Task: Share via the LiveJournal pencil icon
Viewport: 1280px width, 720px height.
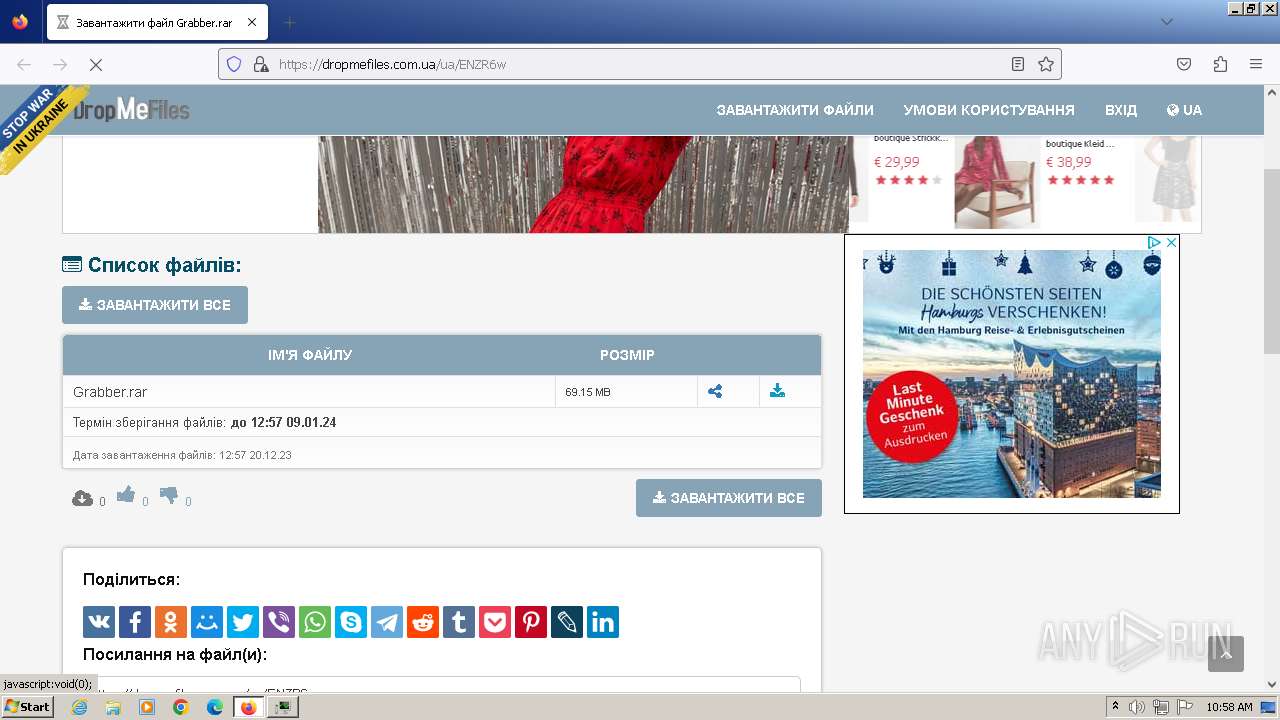Action: [x=567, y=622]
